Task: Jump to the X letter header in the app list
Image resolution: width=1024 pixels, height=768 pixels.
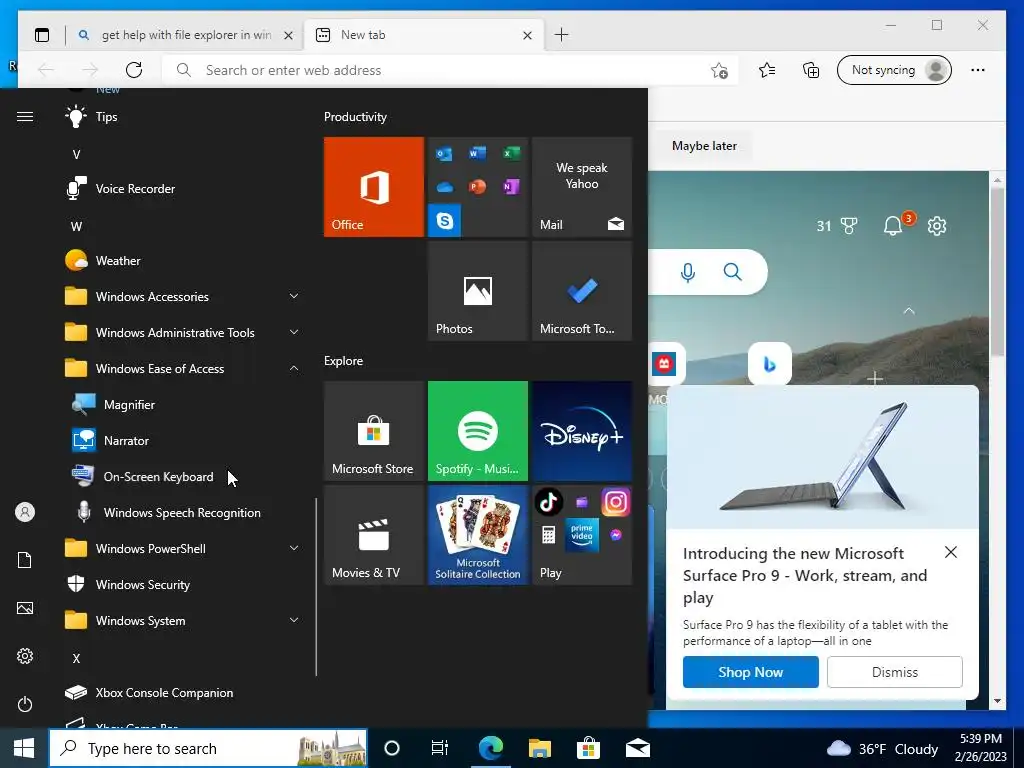Action: (76, 658)
